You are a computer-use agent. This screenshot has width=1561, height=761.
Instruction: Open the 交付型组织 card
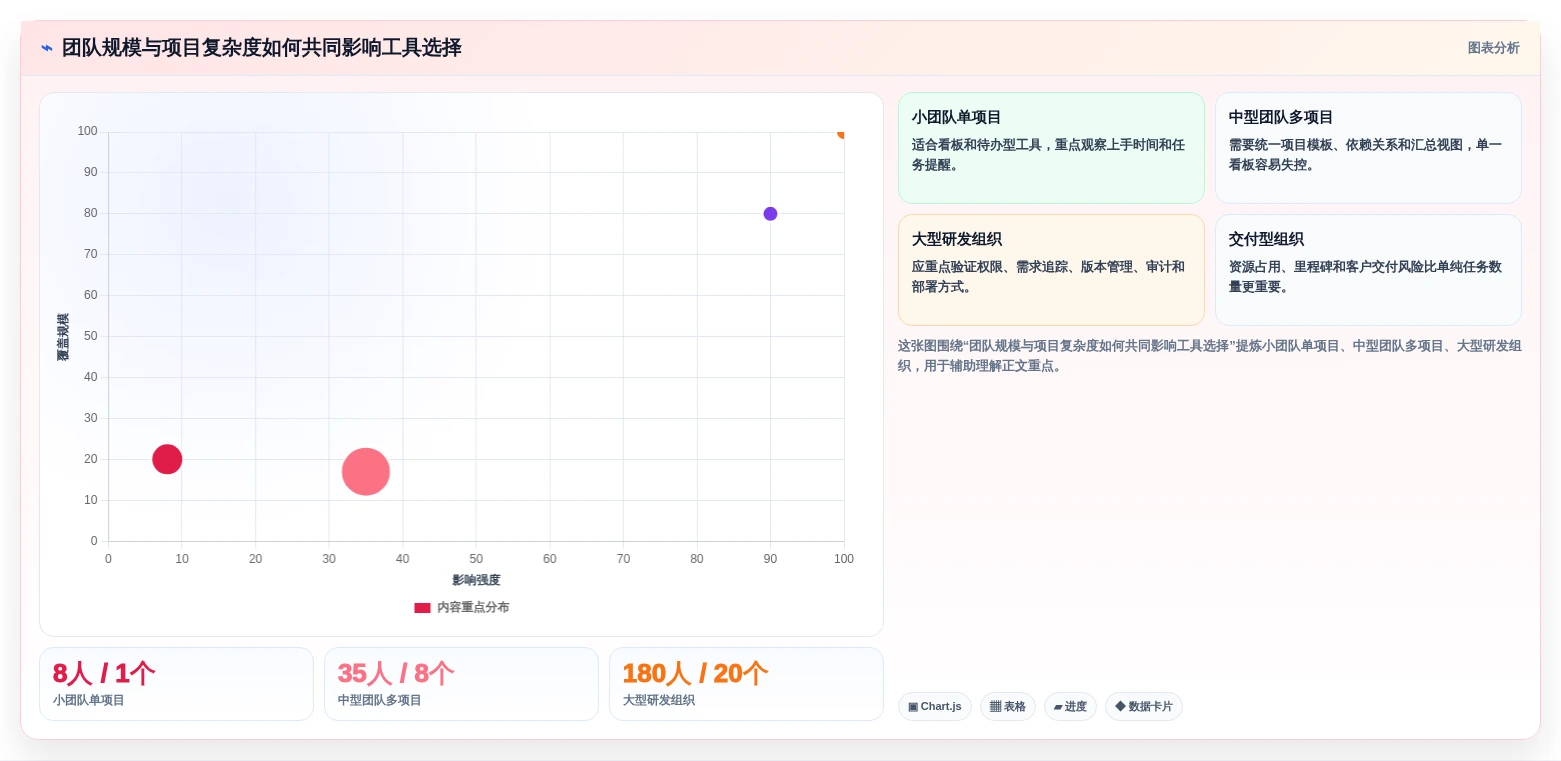pos(1368,270)
